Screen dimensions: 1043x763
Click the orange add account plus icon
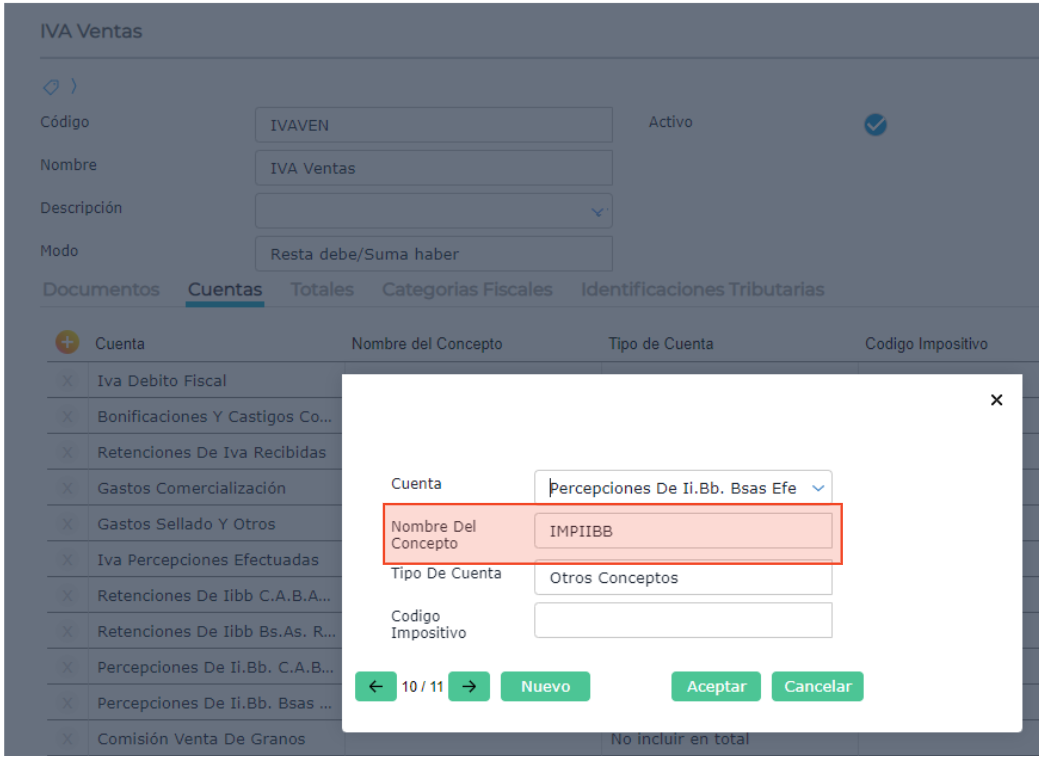pyautogui.click(x=67, y=343)
